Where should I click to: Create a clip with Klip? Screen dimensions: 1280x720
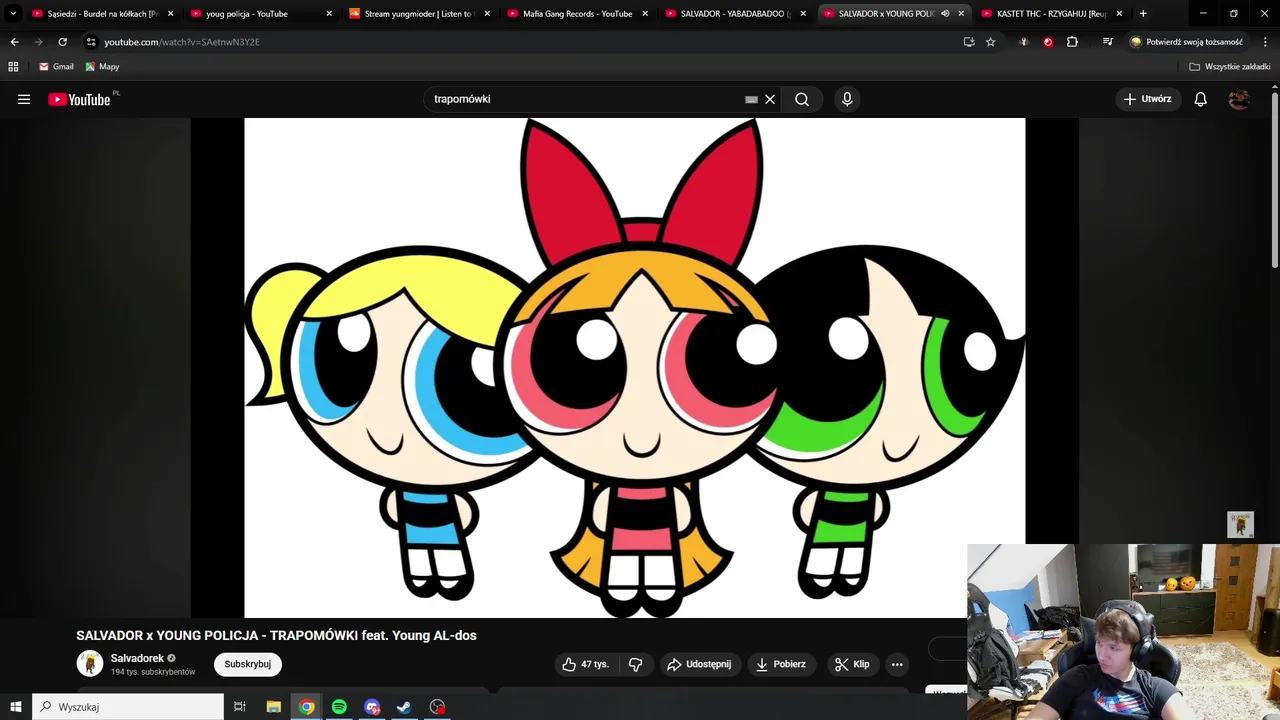[852, 664]
